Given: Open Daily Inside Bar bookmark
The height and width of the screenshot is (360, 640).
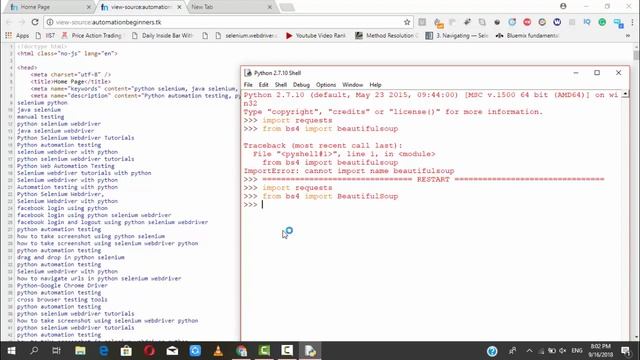Looking at the screenshot, I should click(x=162, y=36).
